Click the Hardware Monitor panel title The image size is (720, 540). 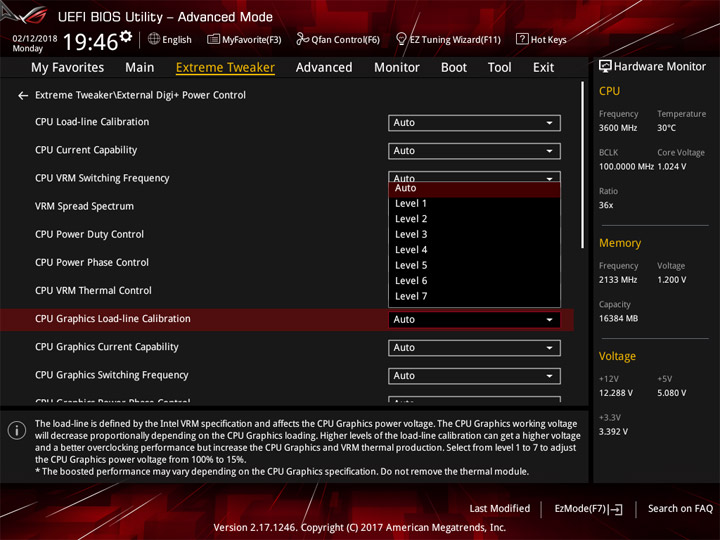[659, 67]
